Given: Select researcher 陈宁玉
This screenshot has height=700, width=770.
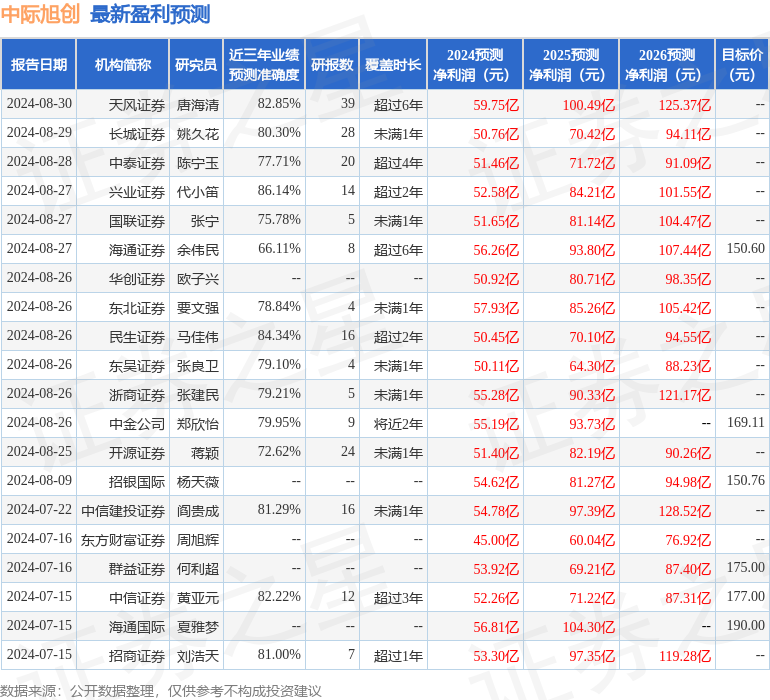Looking at the screenshot, I should [x=198, y=163].
